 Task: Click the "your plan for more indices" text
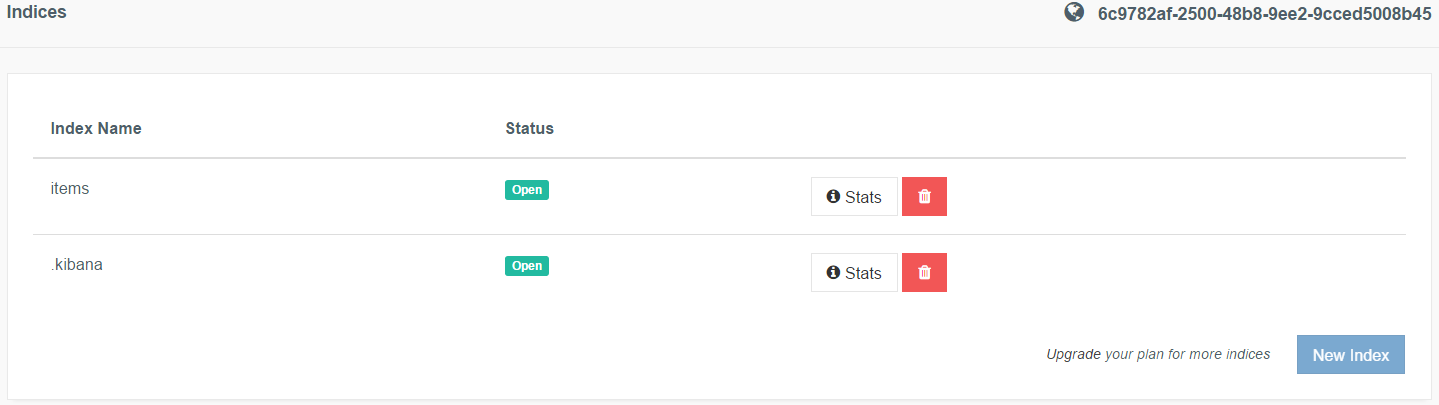point(1187,354)
